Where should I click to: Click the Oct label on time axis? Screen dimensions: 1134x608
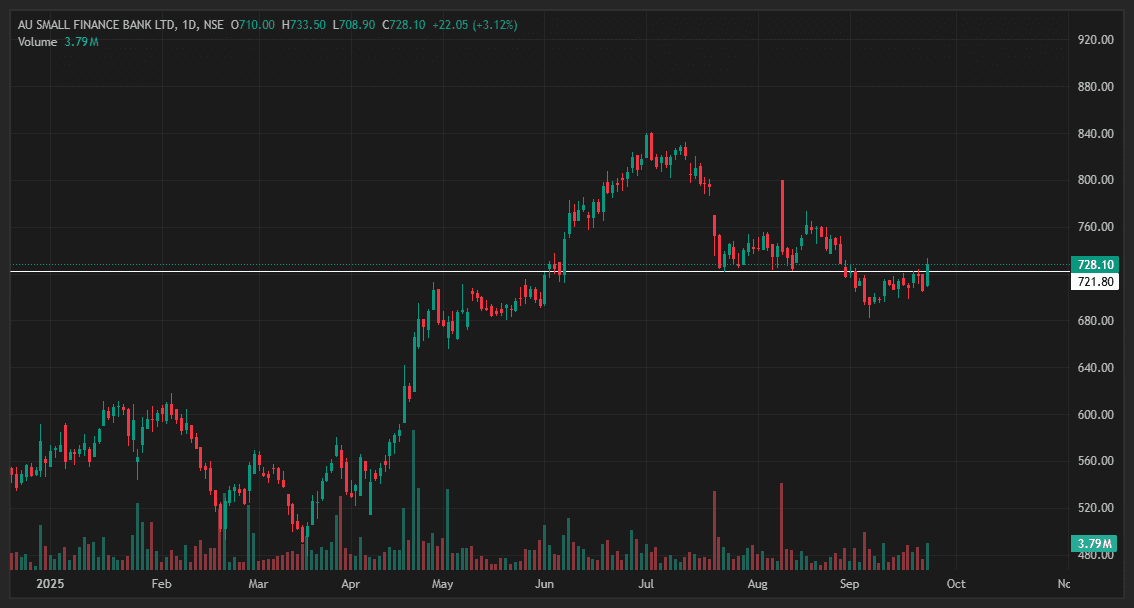coord(956,584)
